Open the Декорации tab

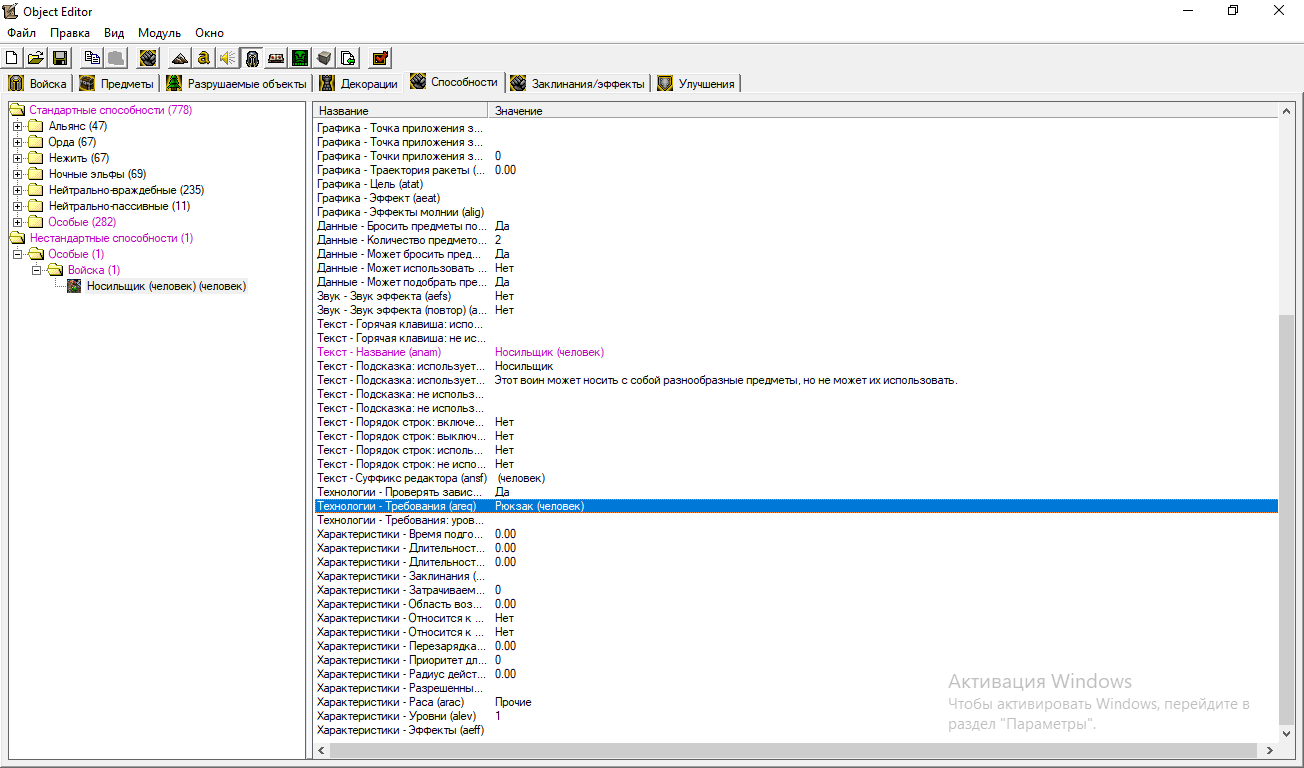coord(360,84)
